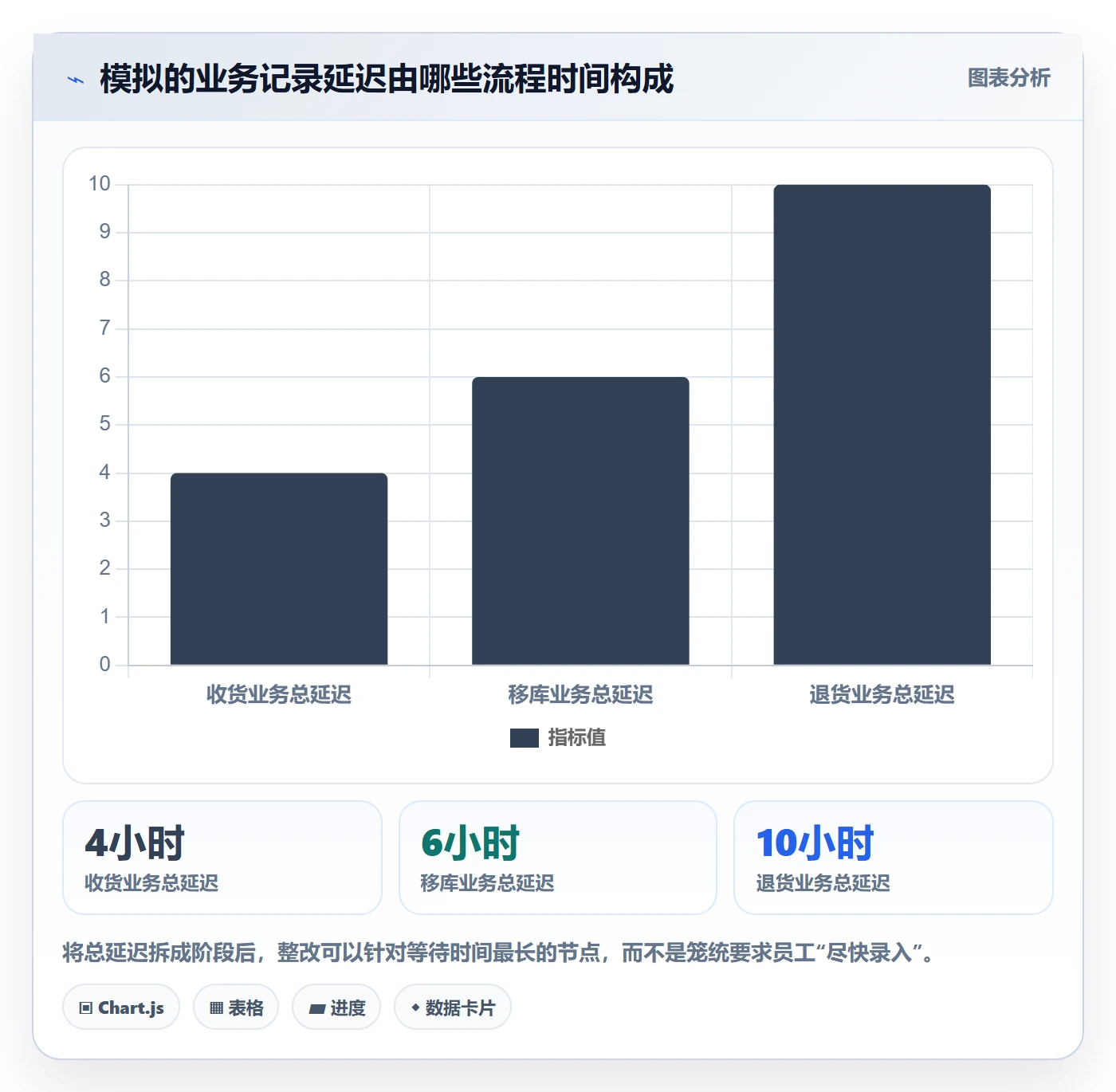Click the 4小时 value text

tap(135, 843)
